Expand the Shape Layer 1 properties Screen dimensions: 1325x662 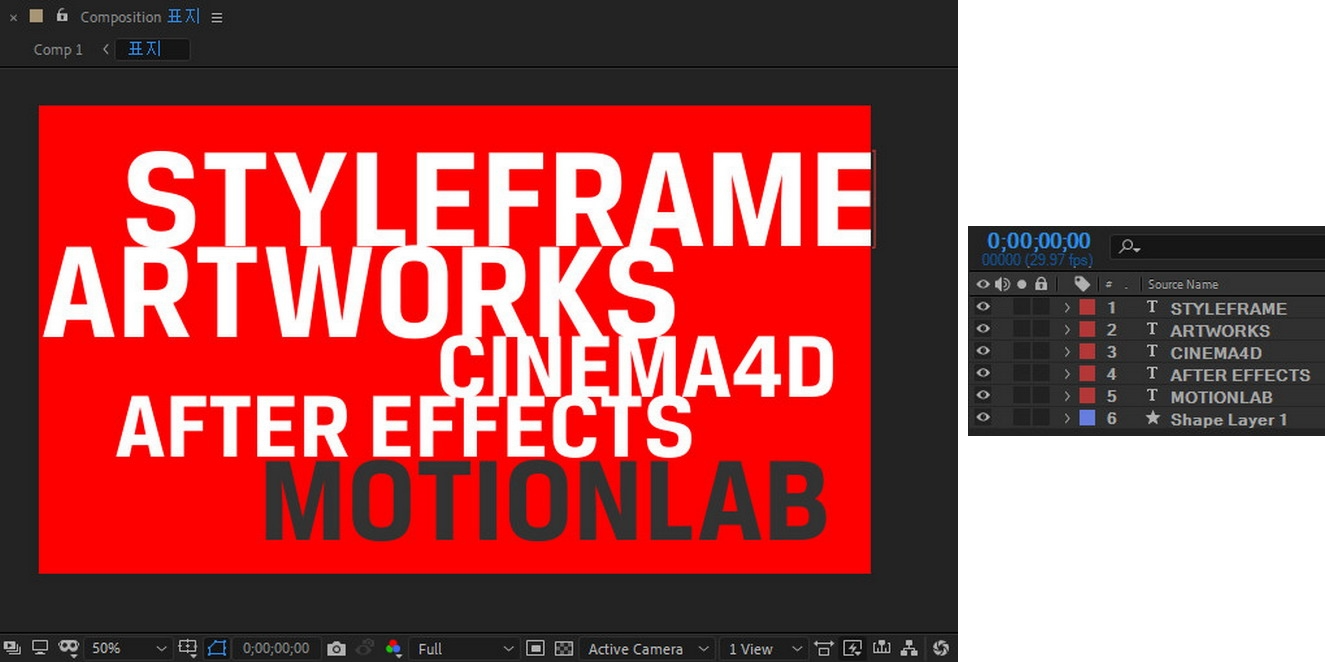(x=1067, y=418)
